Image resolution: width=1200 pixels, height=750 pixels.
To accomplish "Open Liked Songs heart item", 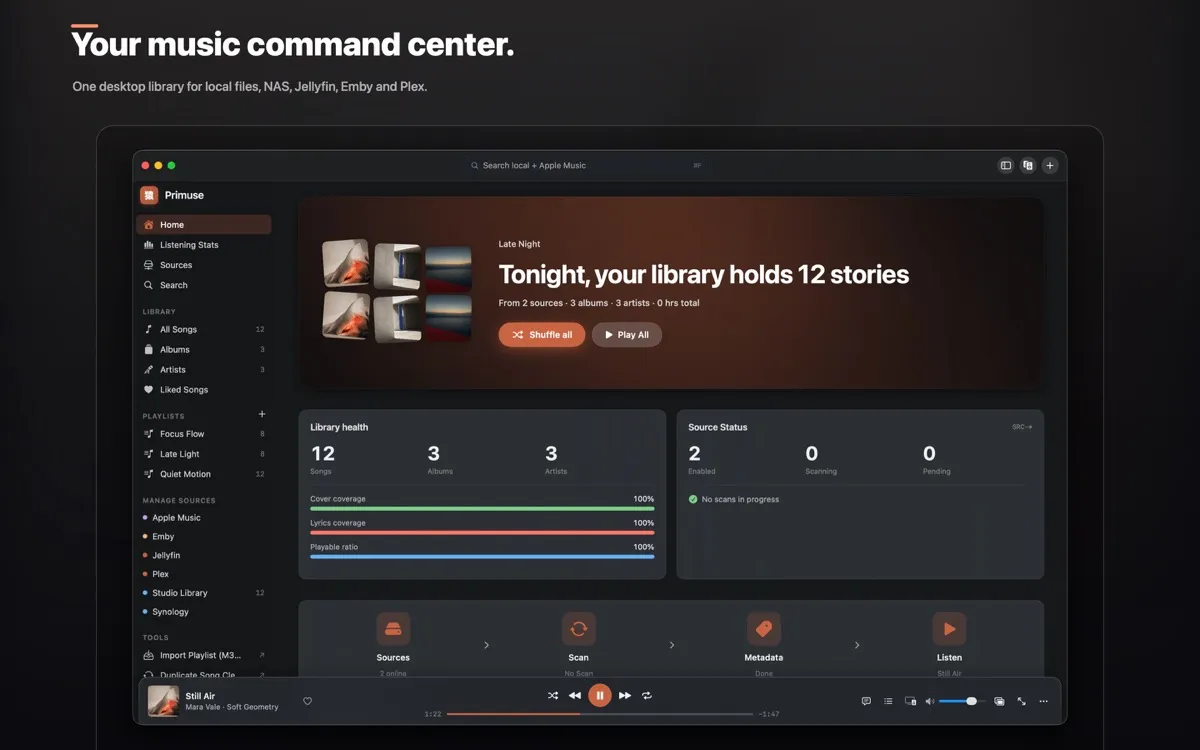I will click(x=204, y=389).
